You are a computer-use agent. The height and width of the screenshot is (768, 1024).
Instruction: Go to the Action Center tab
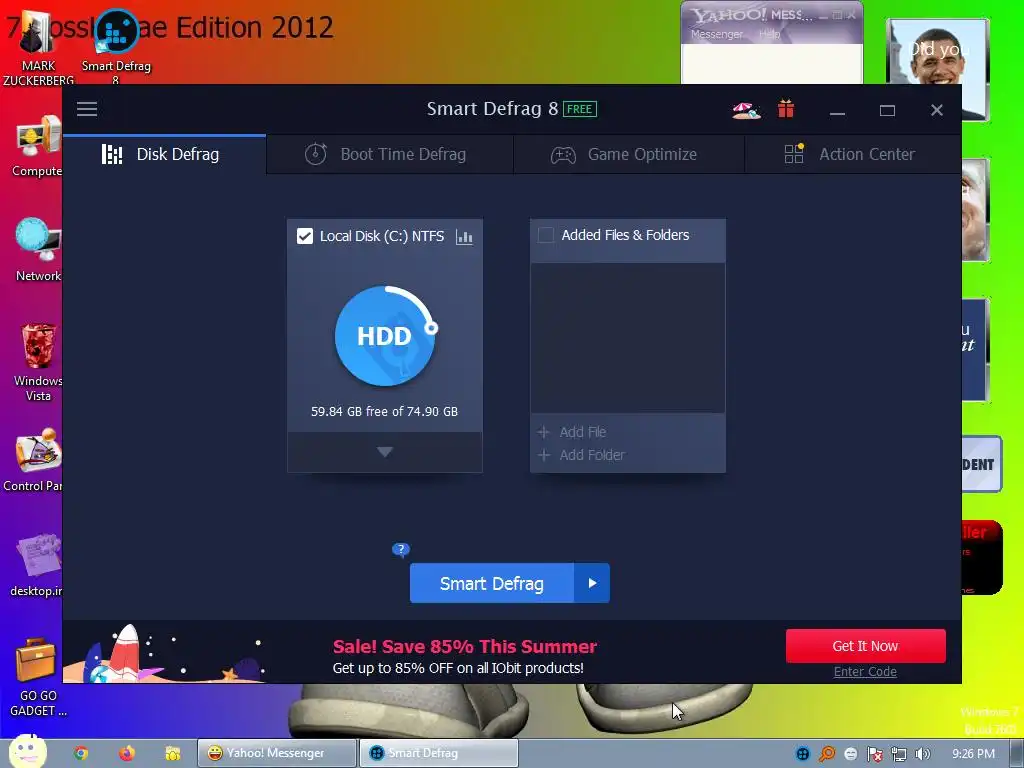coord(852,154)
